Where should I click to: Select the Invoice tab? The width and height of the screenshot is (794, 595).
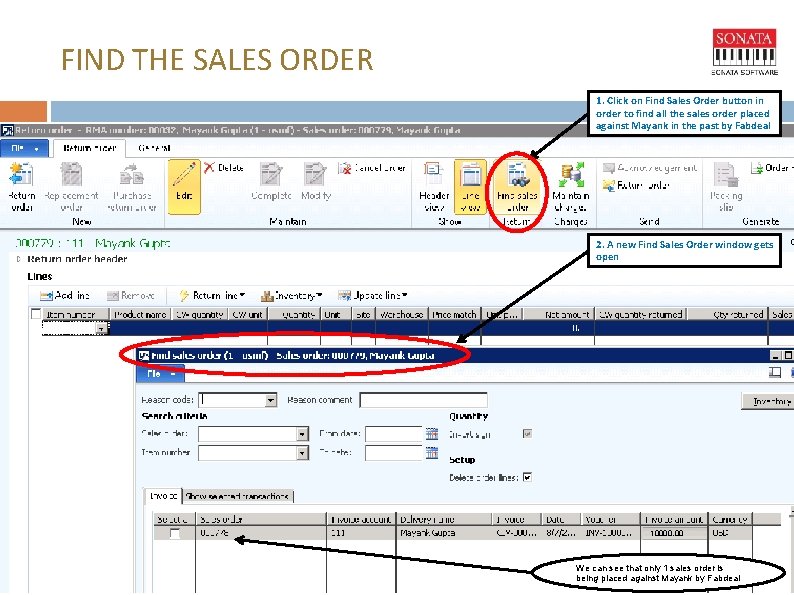point(163,496)
